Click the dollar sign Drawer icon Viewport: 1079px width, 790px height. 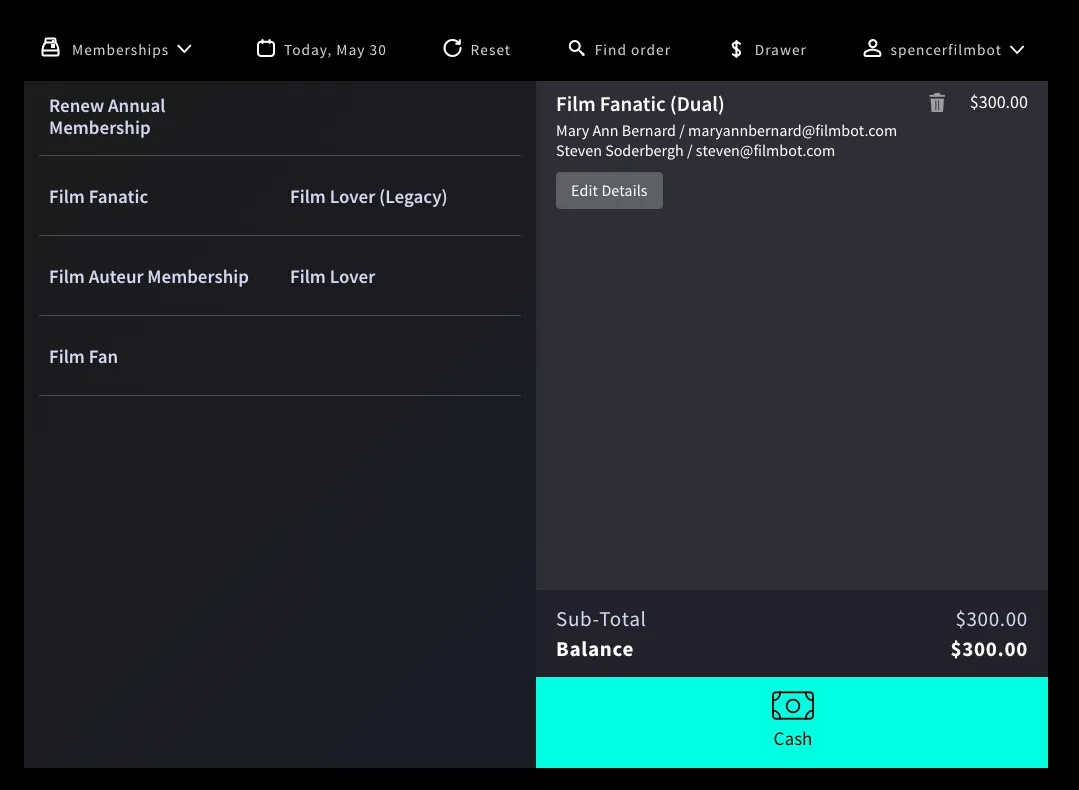click(736, 49)
